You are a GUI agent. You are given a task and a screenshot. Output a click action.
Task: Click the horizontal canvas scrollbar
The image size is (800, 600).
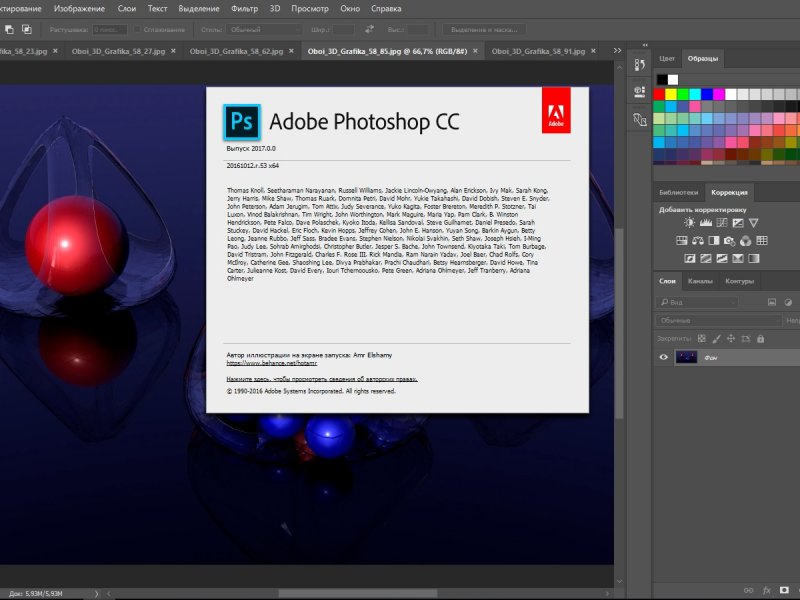click(358, 594)
